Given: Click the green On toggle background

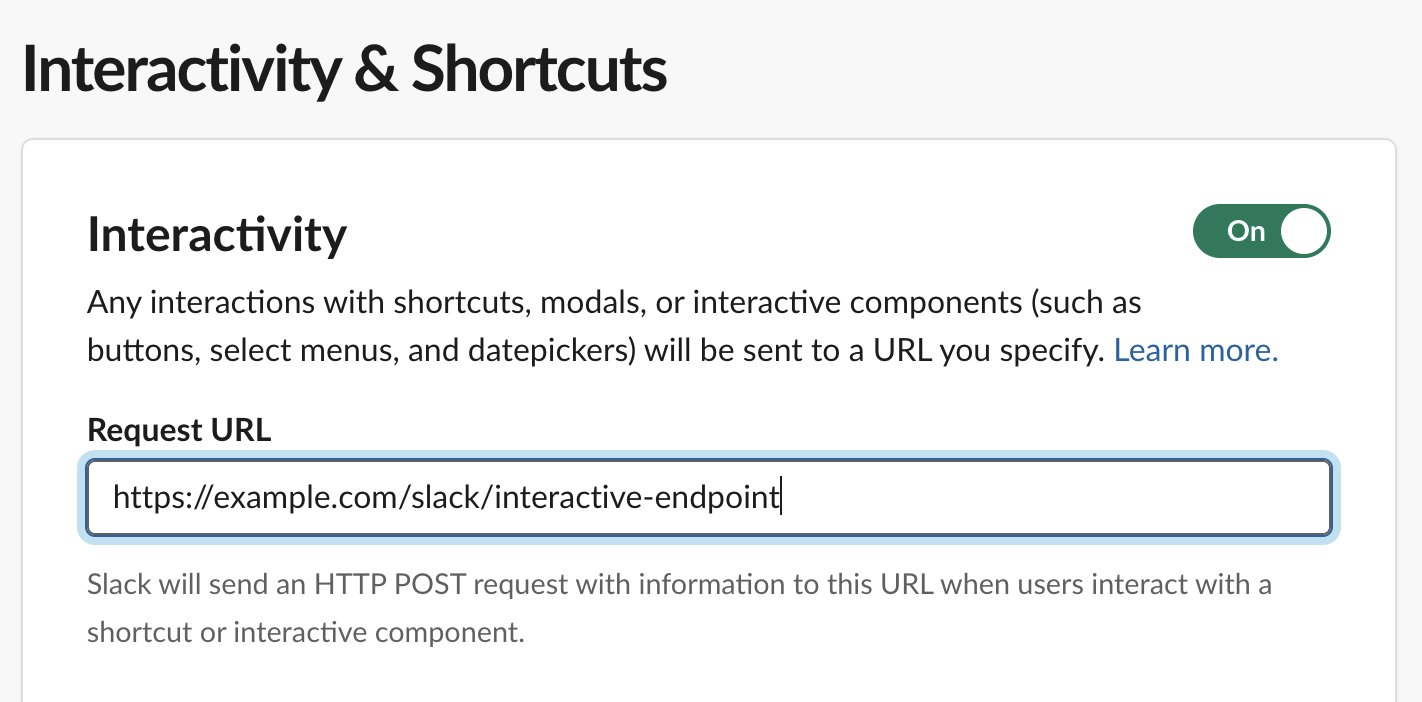Looking at the screenshot, I should click(1245, 231).
